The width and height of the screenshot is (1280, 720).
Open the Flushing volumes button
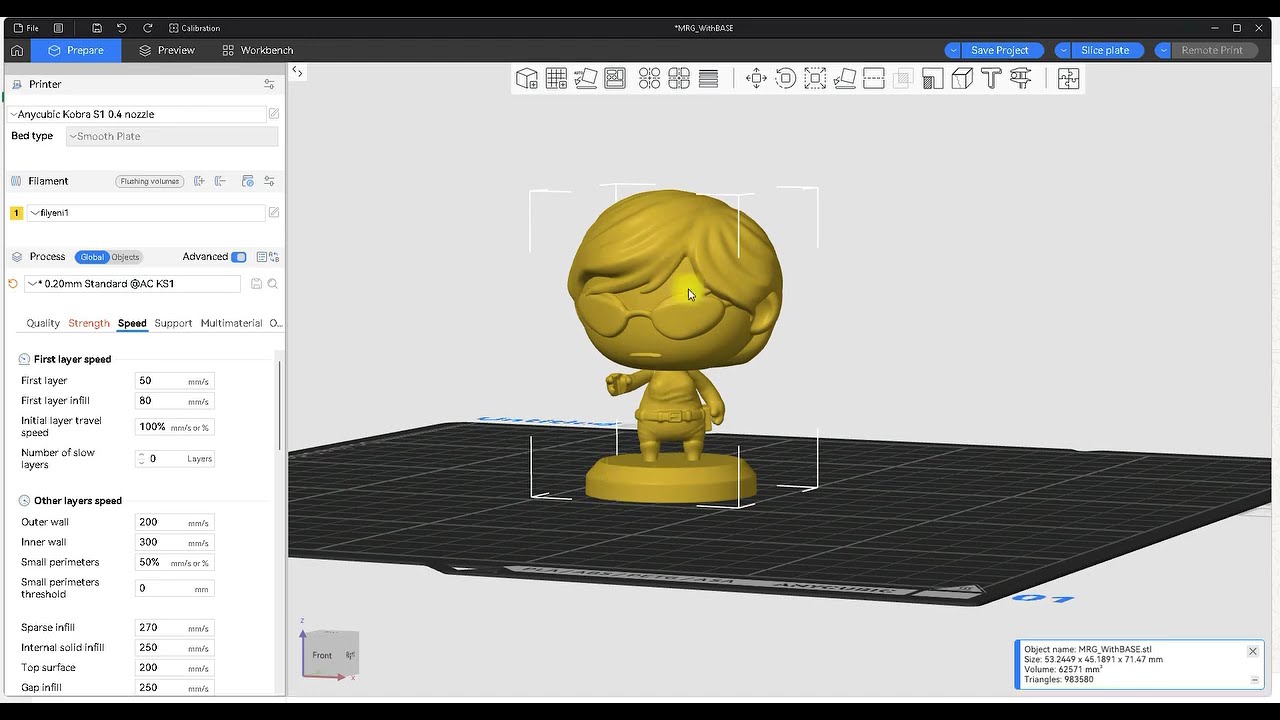149,181
